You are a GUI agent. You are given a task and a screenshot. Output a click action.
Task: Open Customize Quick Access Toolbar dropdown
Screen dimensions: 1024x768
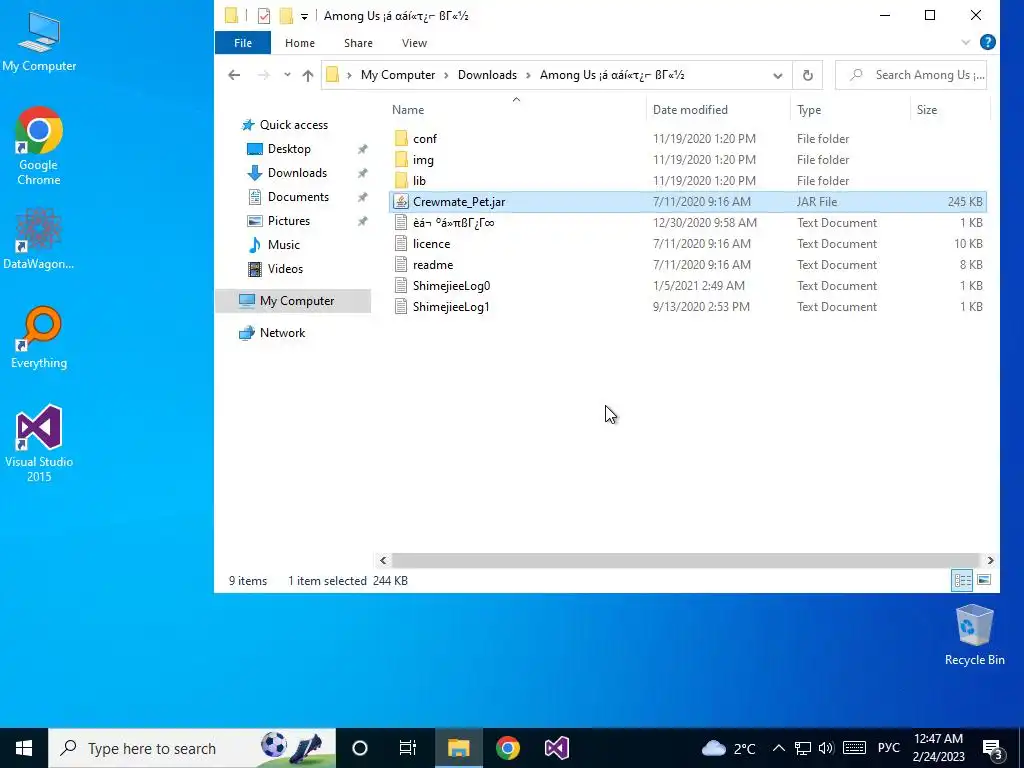click(304, 16)
